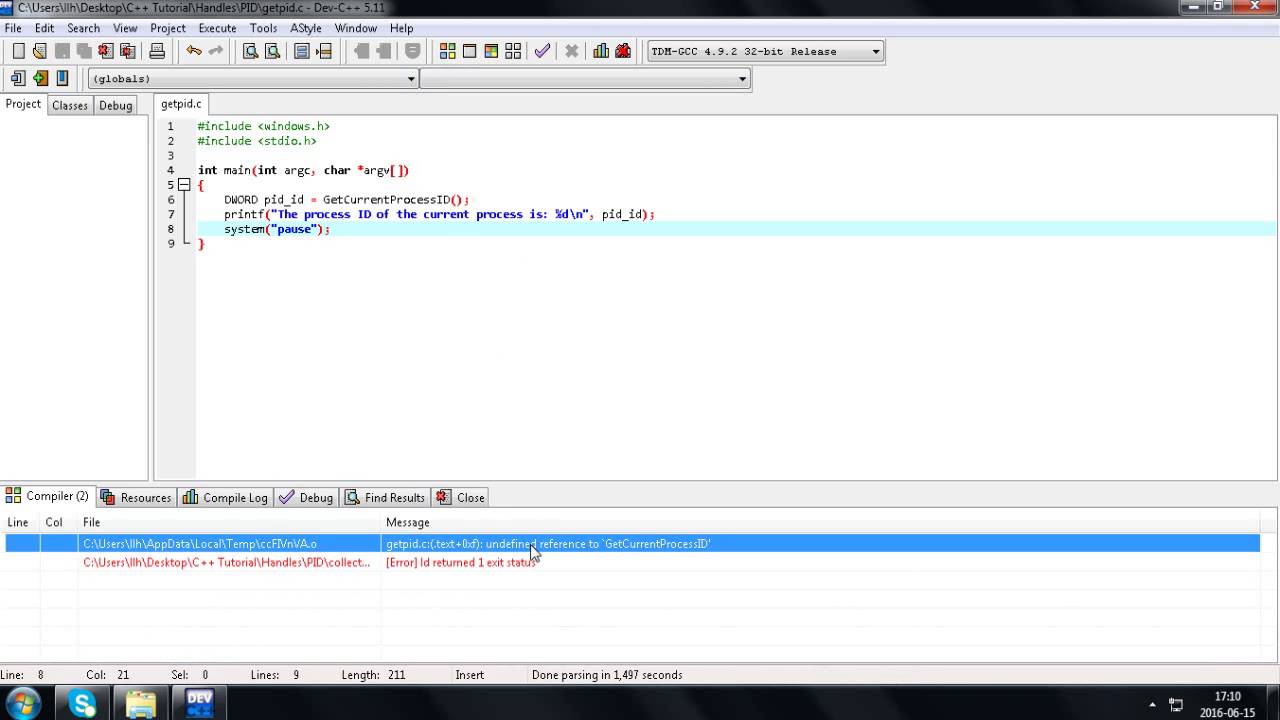Click the Close file toolbar icon
This screenshot has height=720, width=1280.
[106, 51]
